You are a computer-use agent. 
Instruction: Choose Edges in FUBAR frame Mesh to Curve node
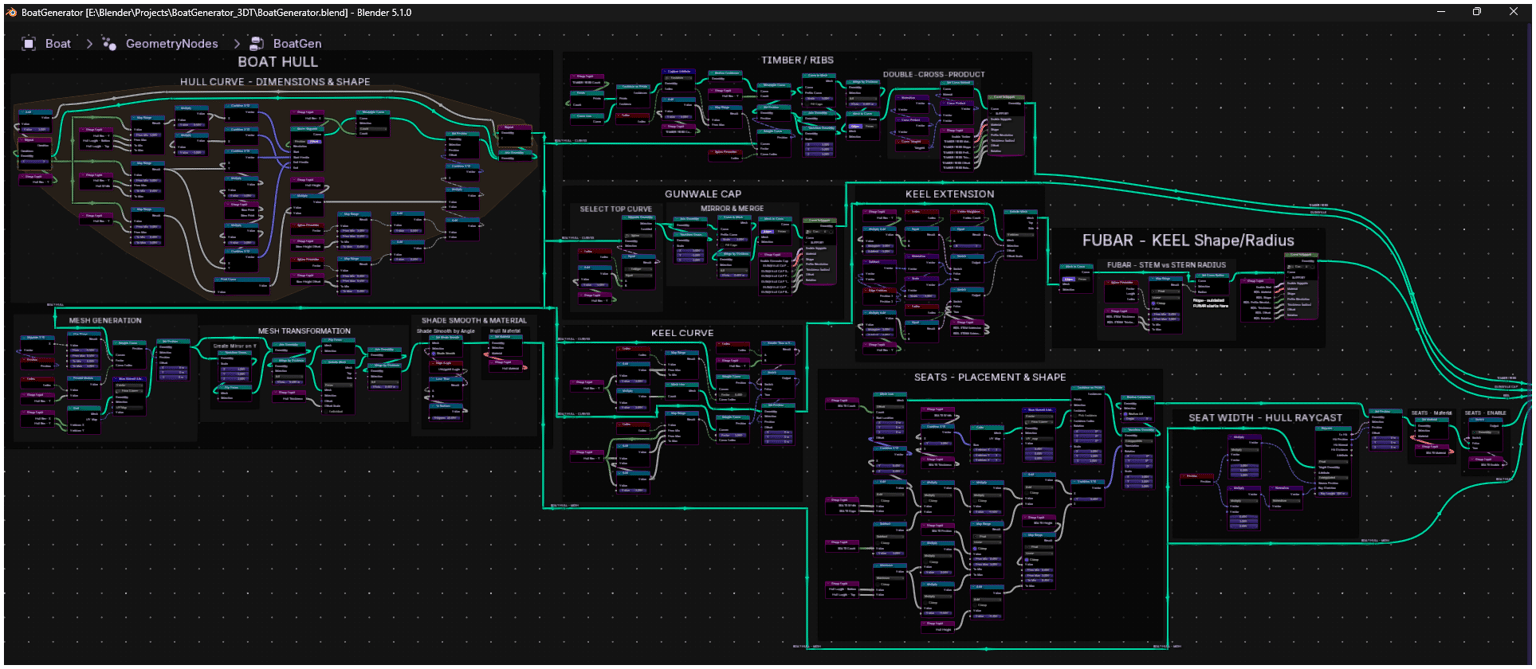[x=1069, y=279]
